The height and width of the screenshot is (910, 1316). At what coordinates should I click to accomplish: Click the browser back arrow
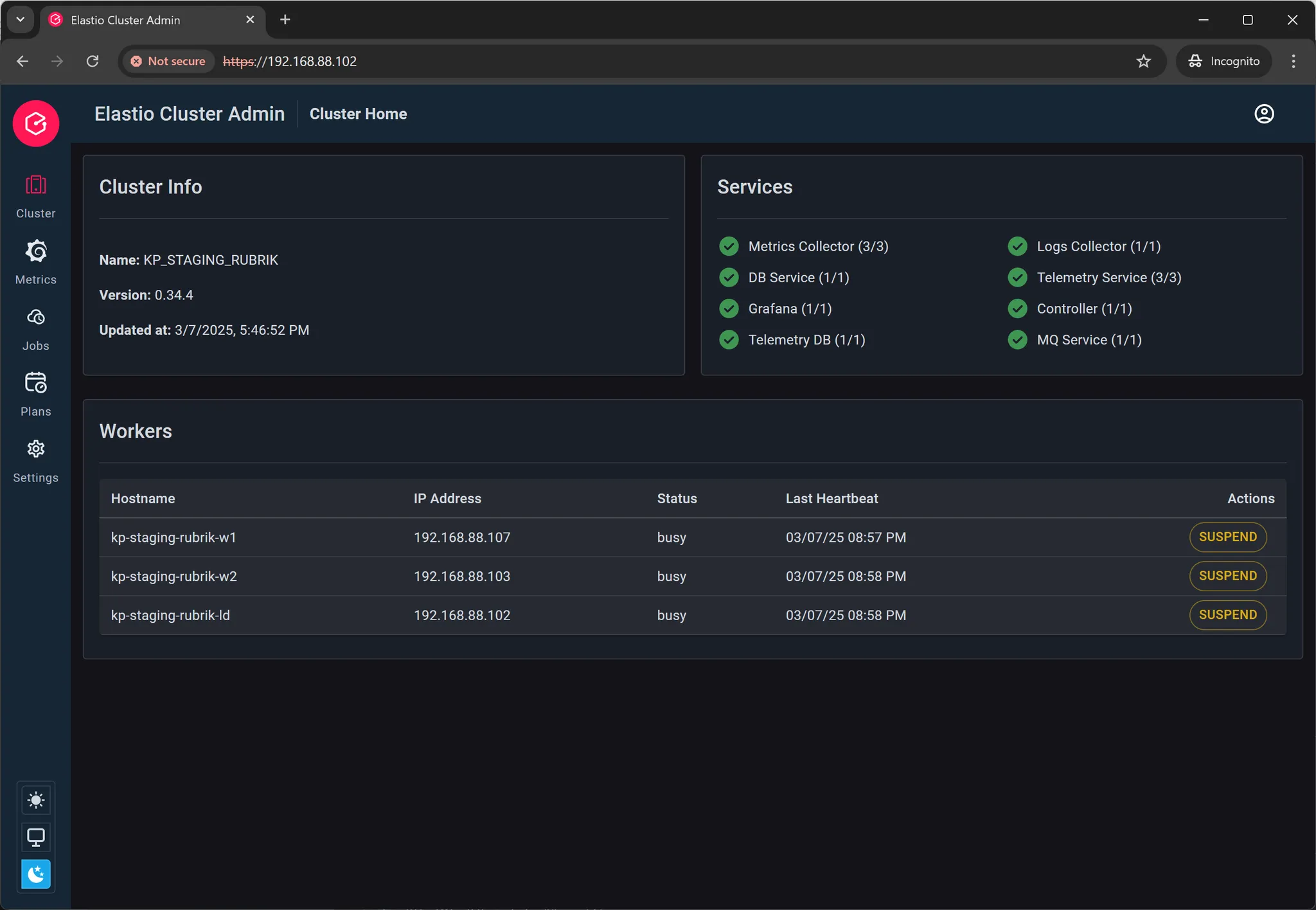pos(22,61)
